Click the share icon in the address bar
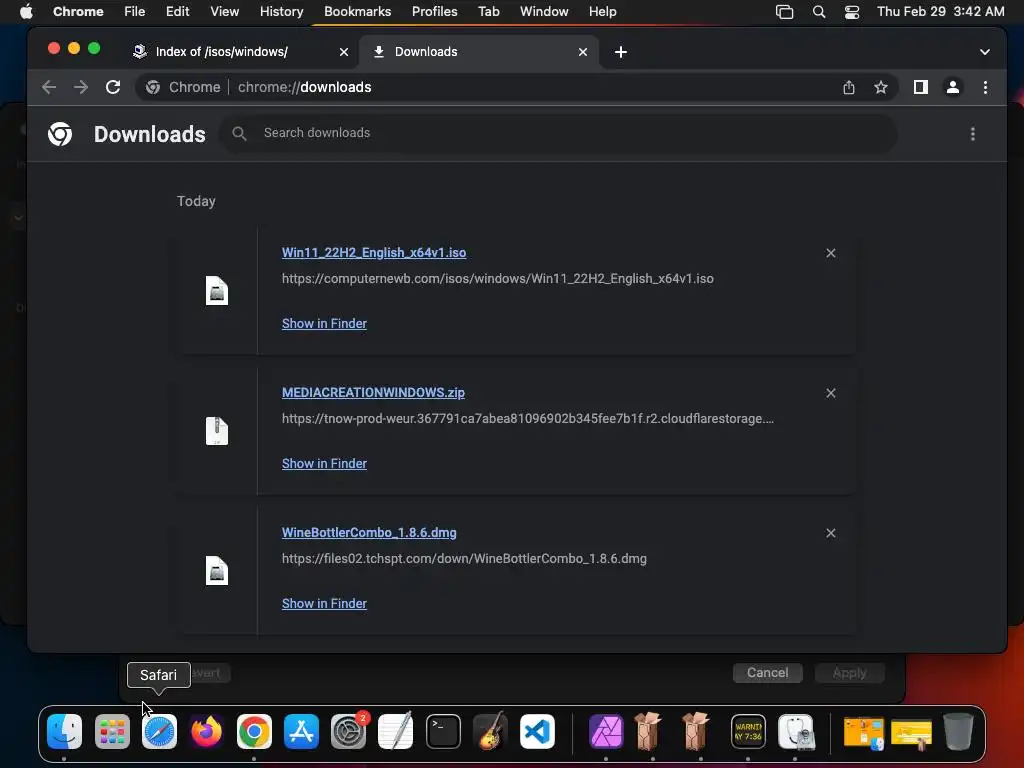1024x768 pixels. 848,87
